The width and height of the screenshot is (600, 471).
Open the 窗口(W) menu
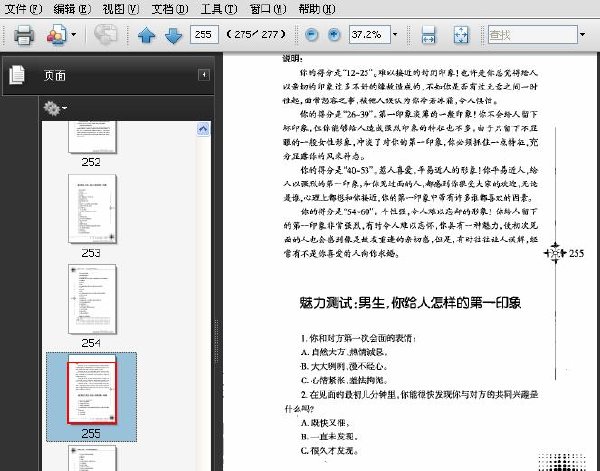pos(268,8)
